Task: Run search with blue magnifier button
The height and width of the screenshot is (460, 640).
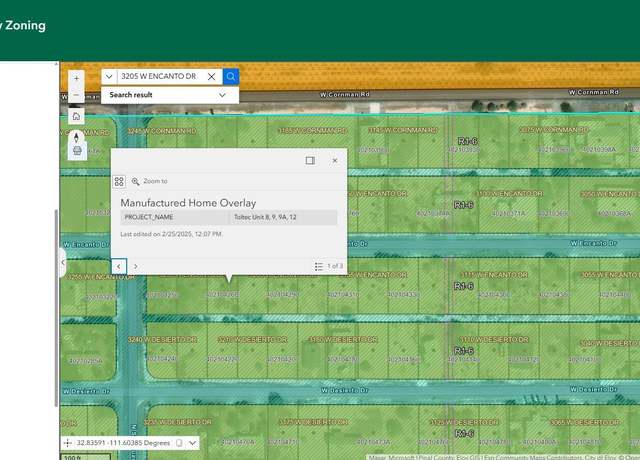Action: [x=231, y=76]
